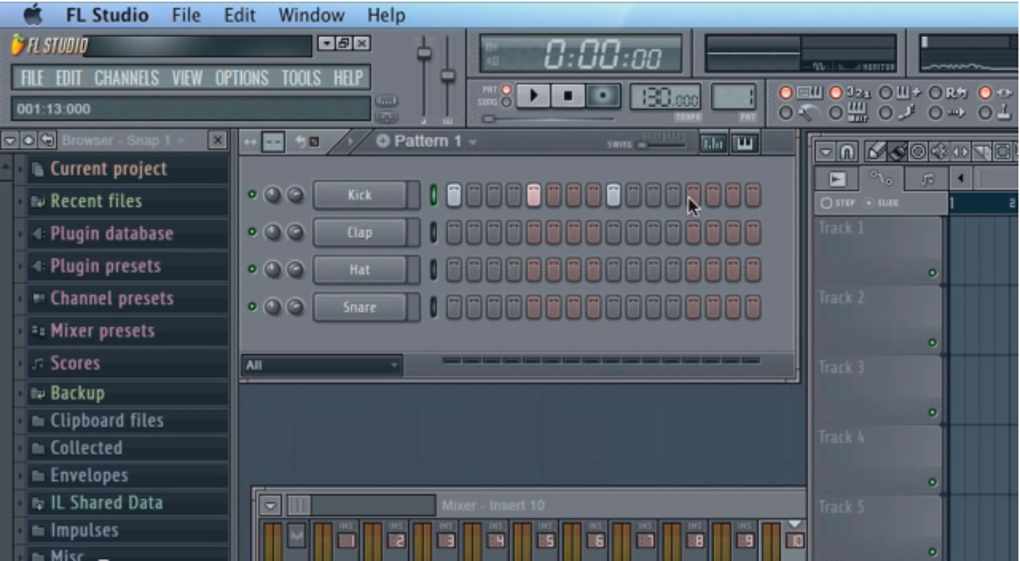Click the FL Studio fruit logo
This screenshot has width=1020, height=561.
(18, 44)
